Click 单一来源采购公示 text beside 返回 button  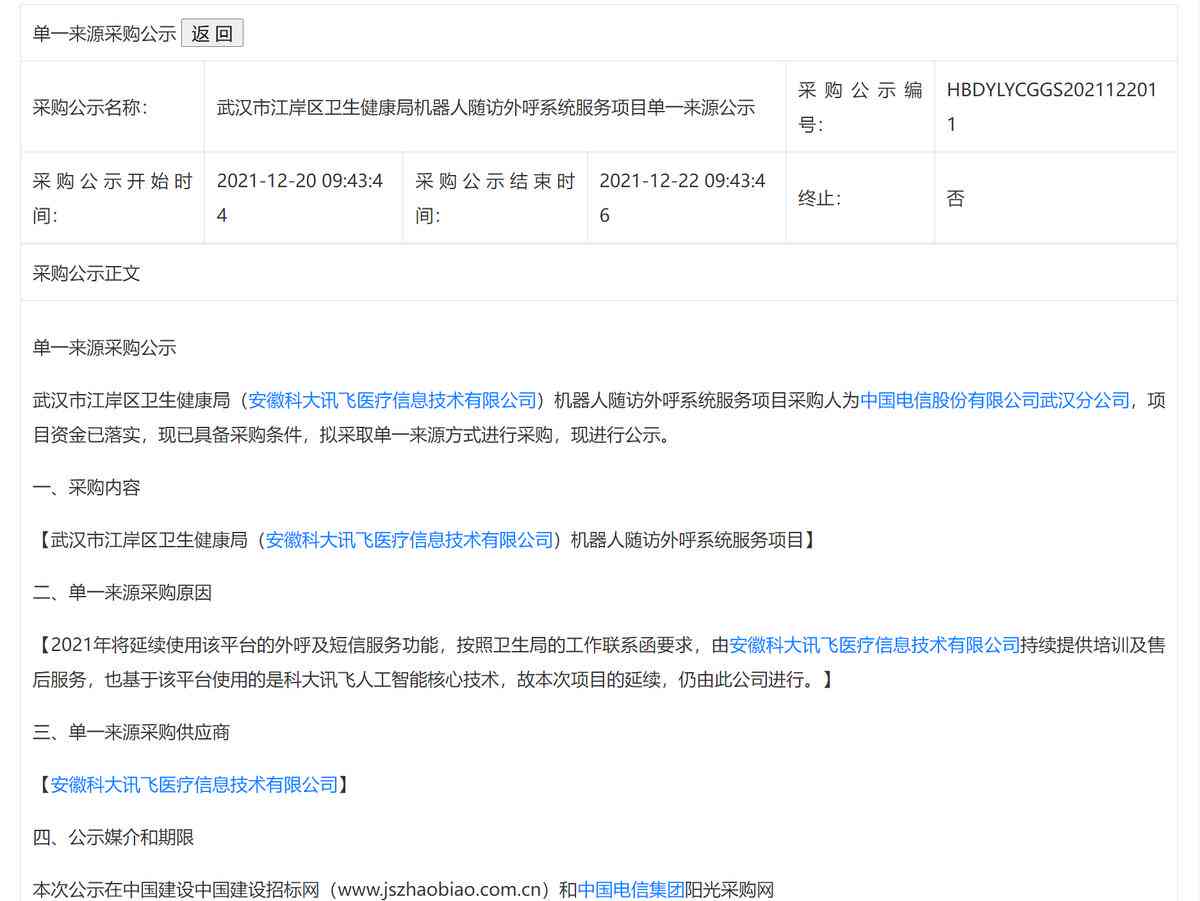tap(105, 33)
